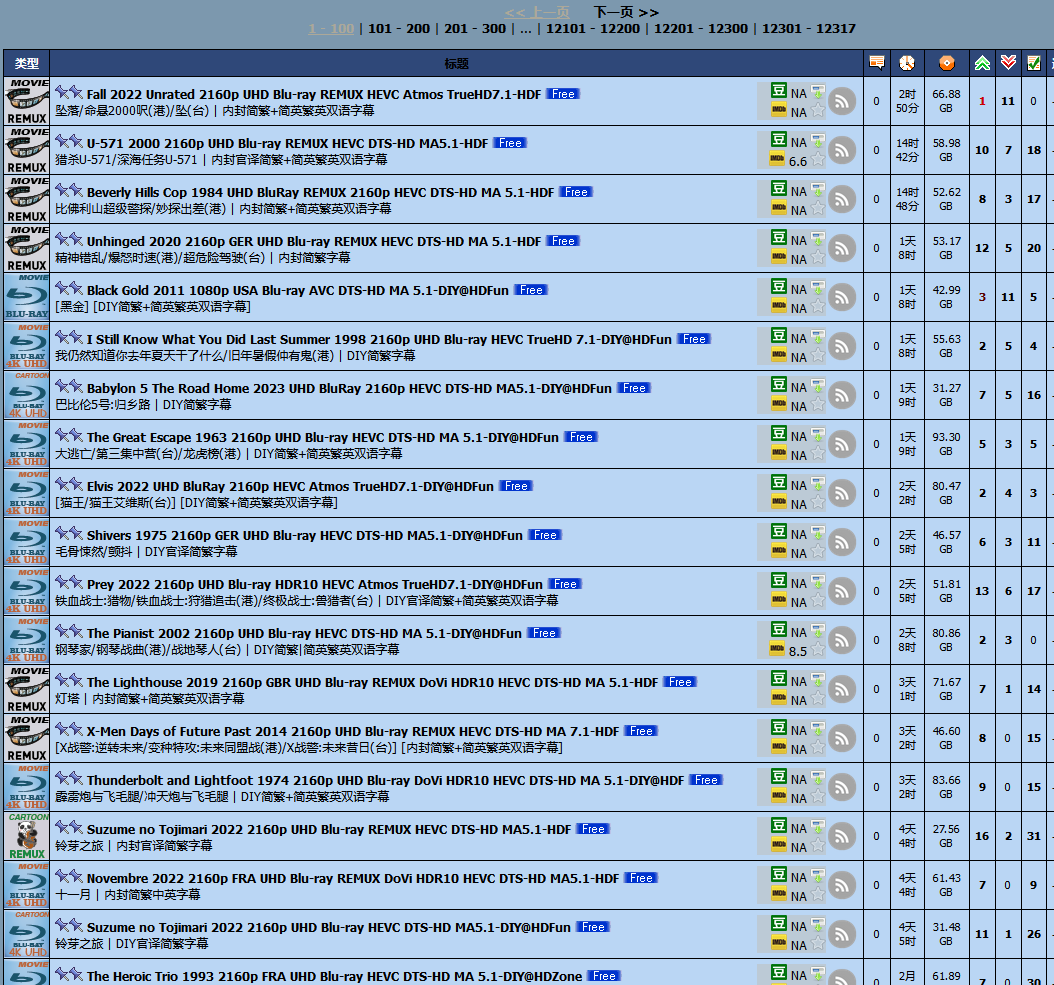Jump to page 12201 - 12300
The height and width of the screenshot is (985, 1054).
[701, 28]
